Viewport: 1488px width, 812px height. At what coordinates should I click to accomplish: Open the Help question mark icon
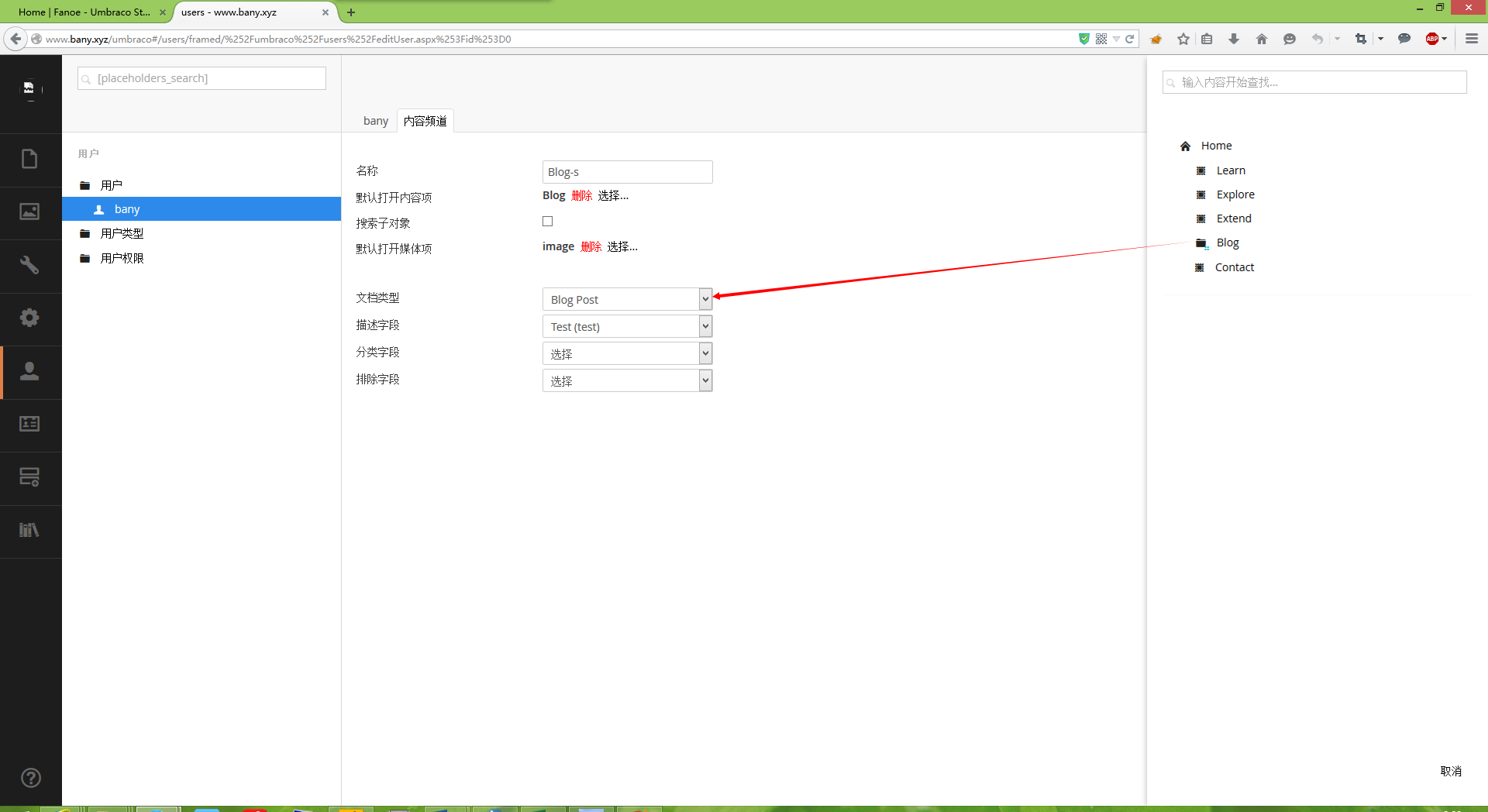[x=31, y=777]
